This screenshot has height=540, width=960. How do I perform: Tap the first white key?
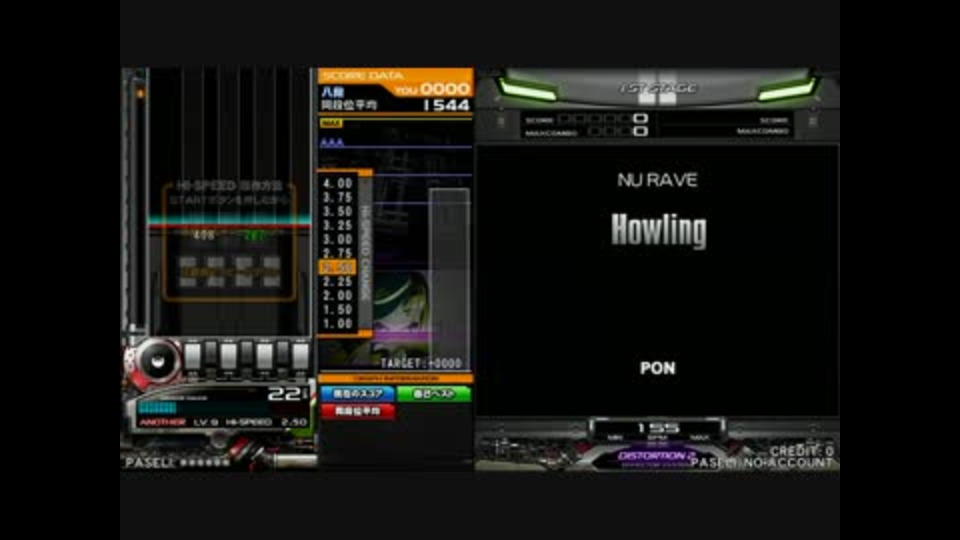click(x=192, y=356)
